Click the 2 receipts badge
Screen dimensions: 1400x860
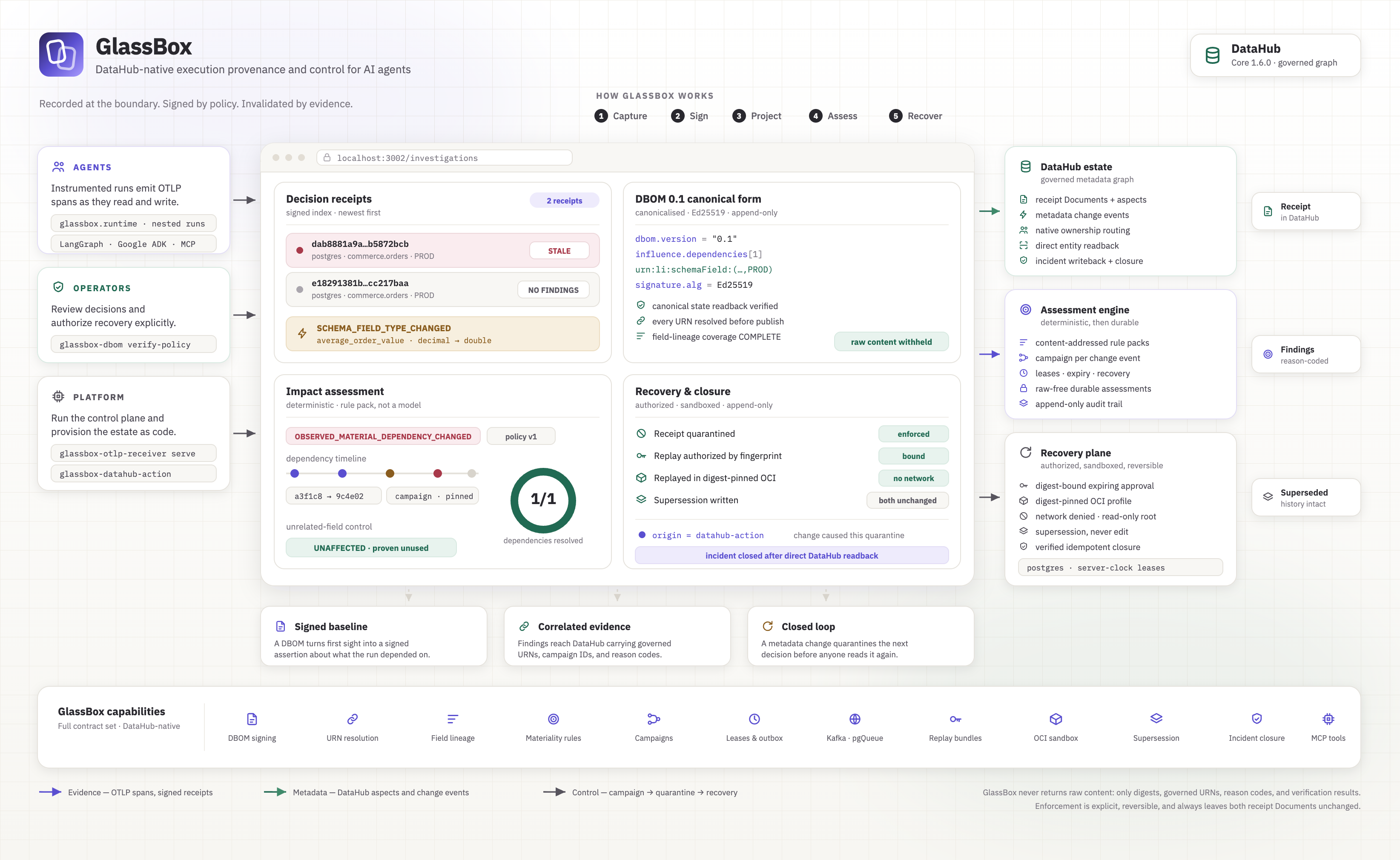pyautogui.click(x=564, y=200)
